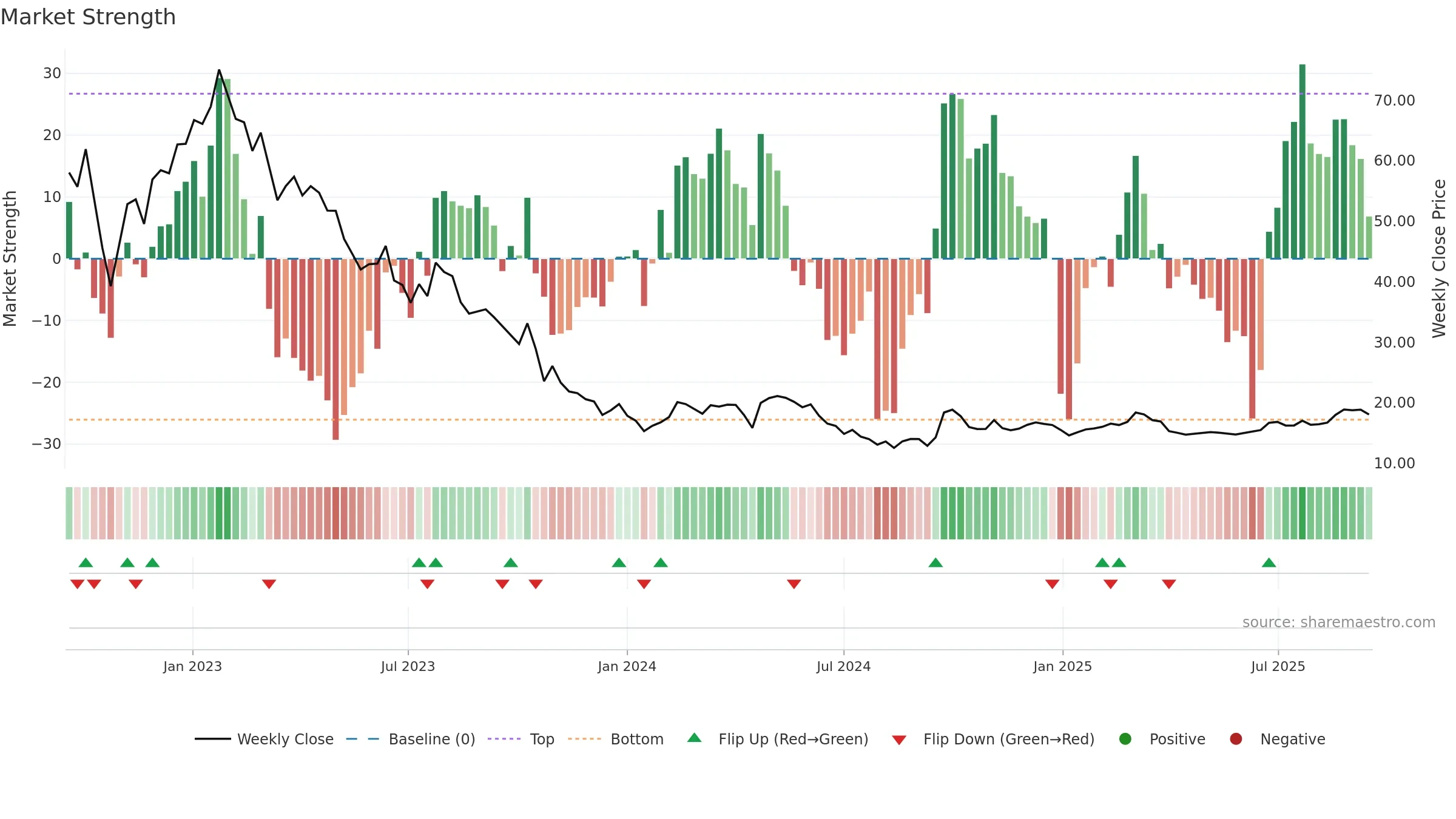Click the flip-down marker between Jan 2023 and Jul 2023

click(269, 584)
